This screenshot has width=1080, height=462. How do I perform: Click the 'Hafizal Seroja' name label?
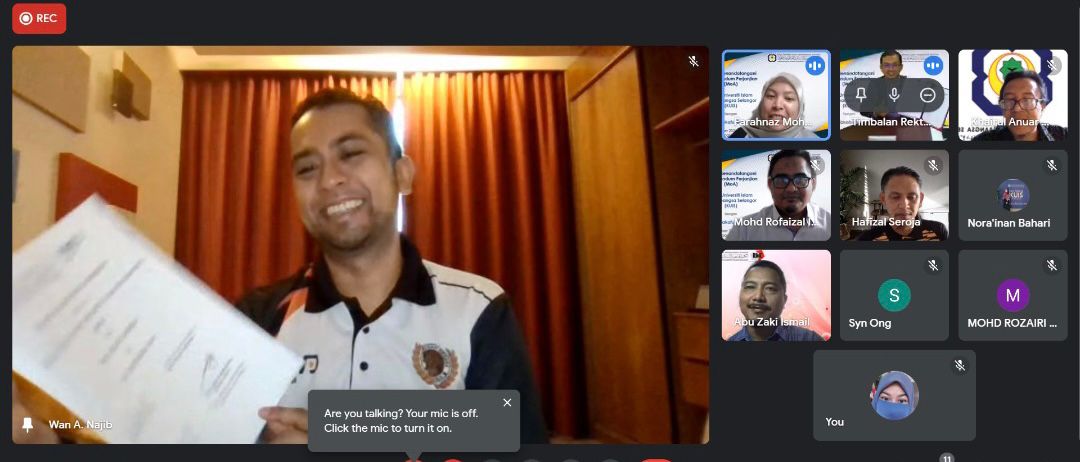point(886,222)
